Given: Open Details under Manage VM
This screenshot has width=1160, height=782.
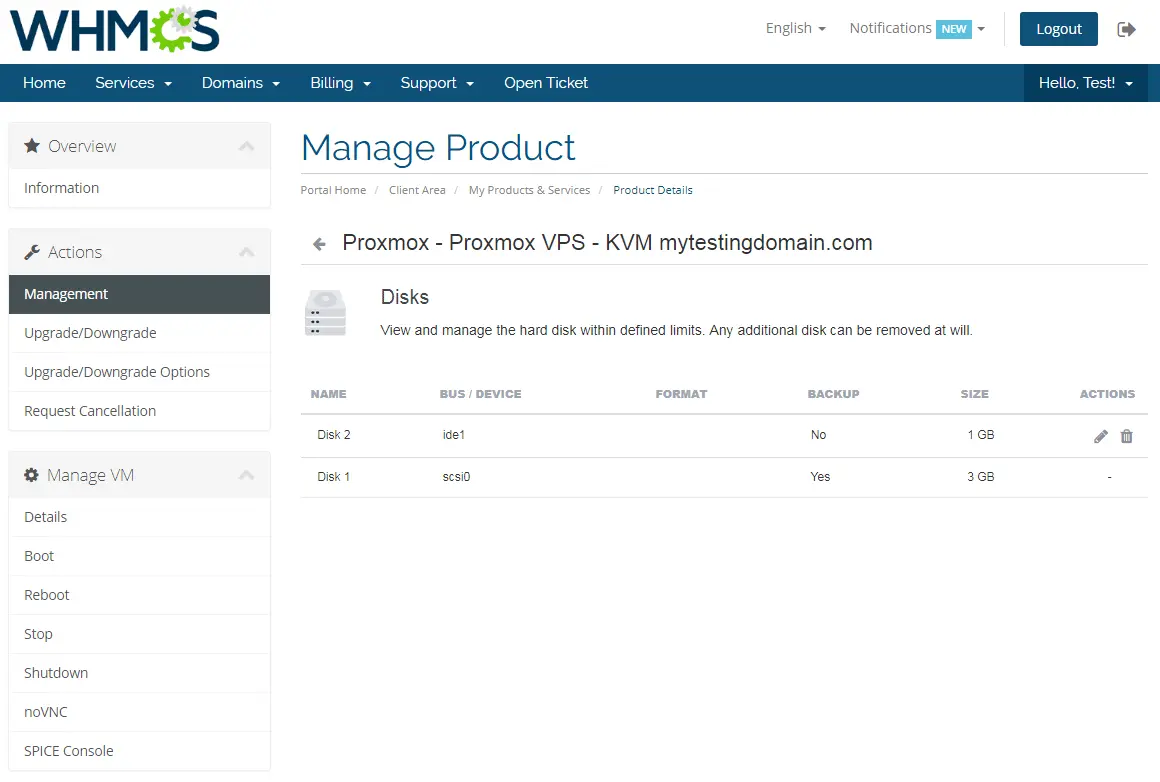Looking at the screenshot, I should 139,517.
